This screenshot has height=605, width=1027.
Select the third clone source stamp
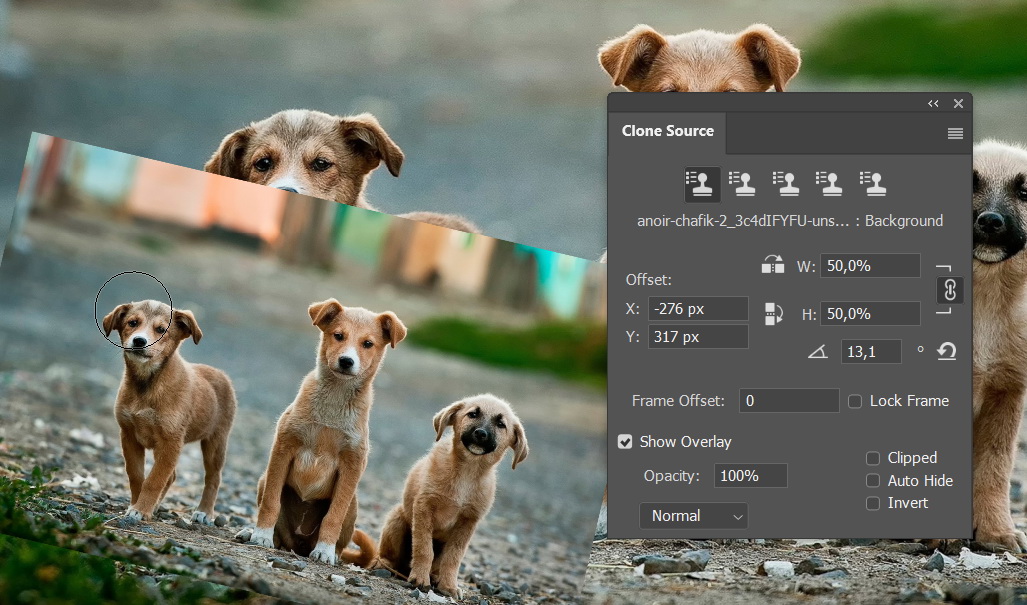pos(786,183)
